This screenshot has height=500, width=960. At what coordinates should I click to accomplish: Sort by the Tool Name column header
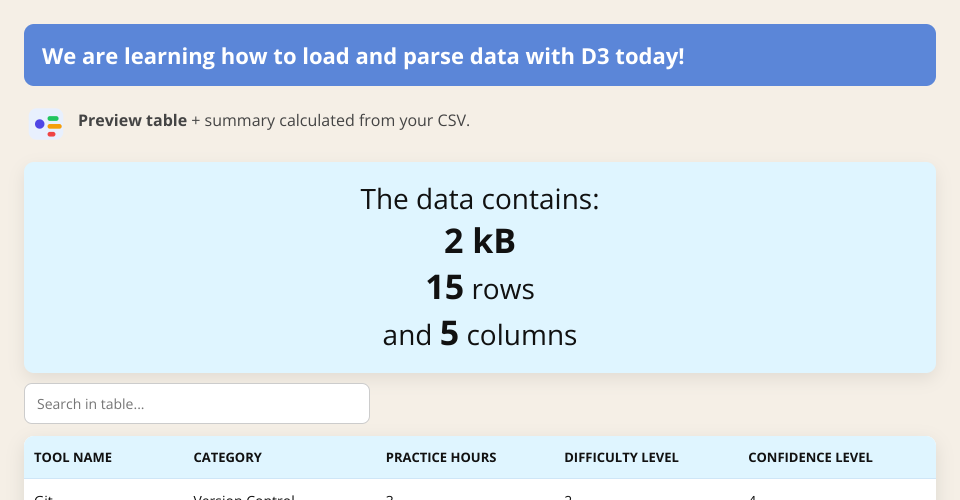coord(73,458)
